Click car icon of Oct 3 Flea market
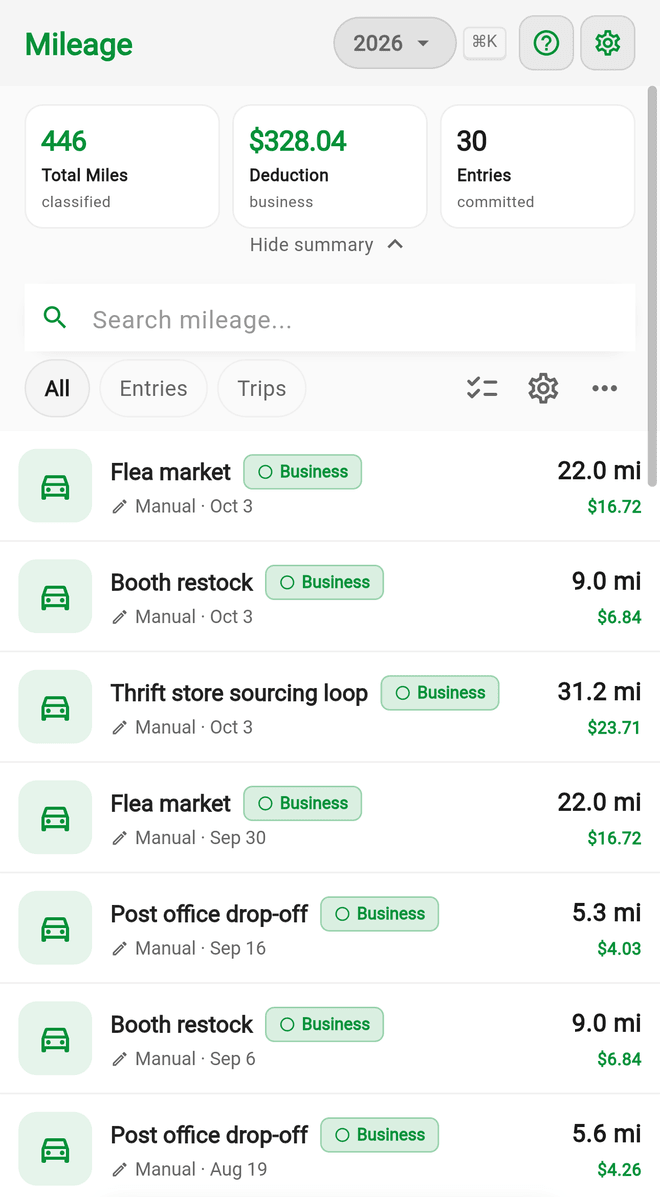660x1197 pixels. [x=55, y=486]
